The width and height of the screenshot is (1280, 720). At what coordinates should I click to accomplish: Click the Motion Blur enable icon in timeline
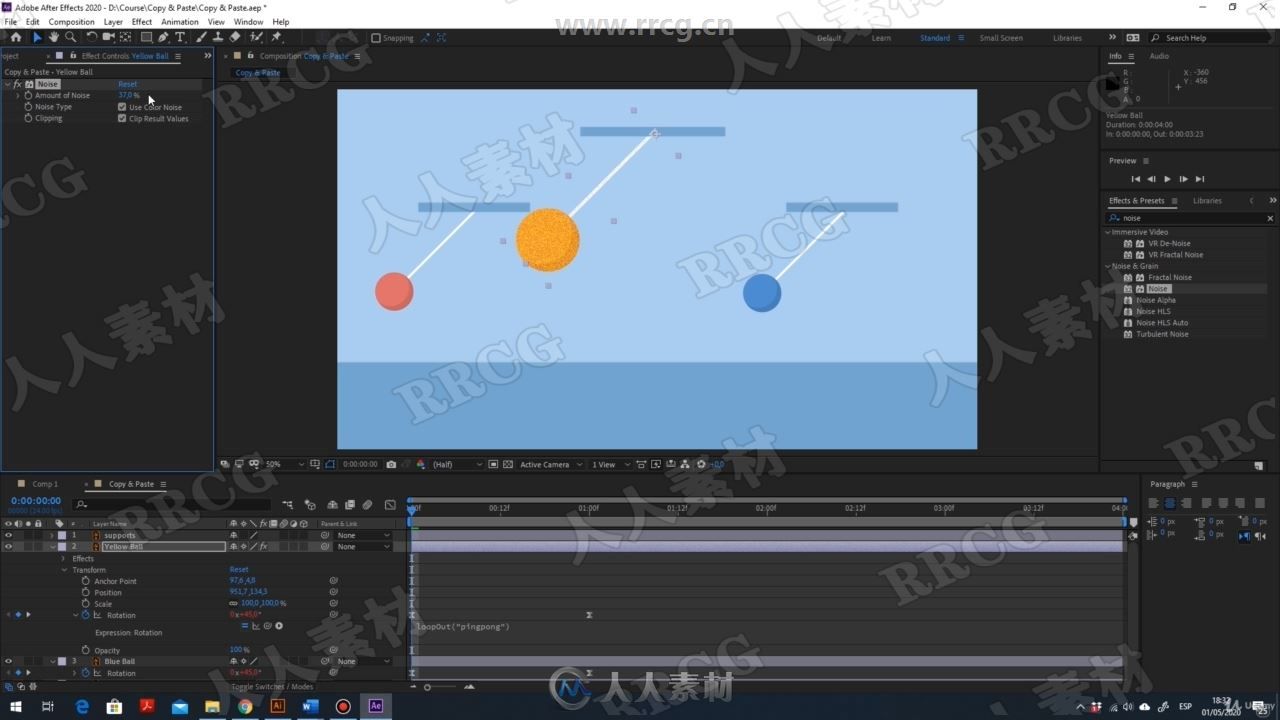tap(367, 505)
